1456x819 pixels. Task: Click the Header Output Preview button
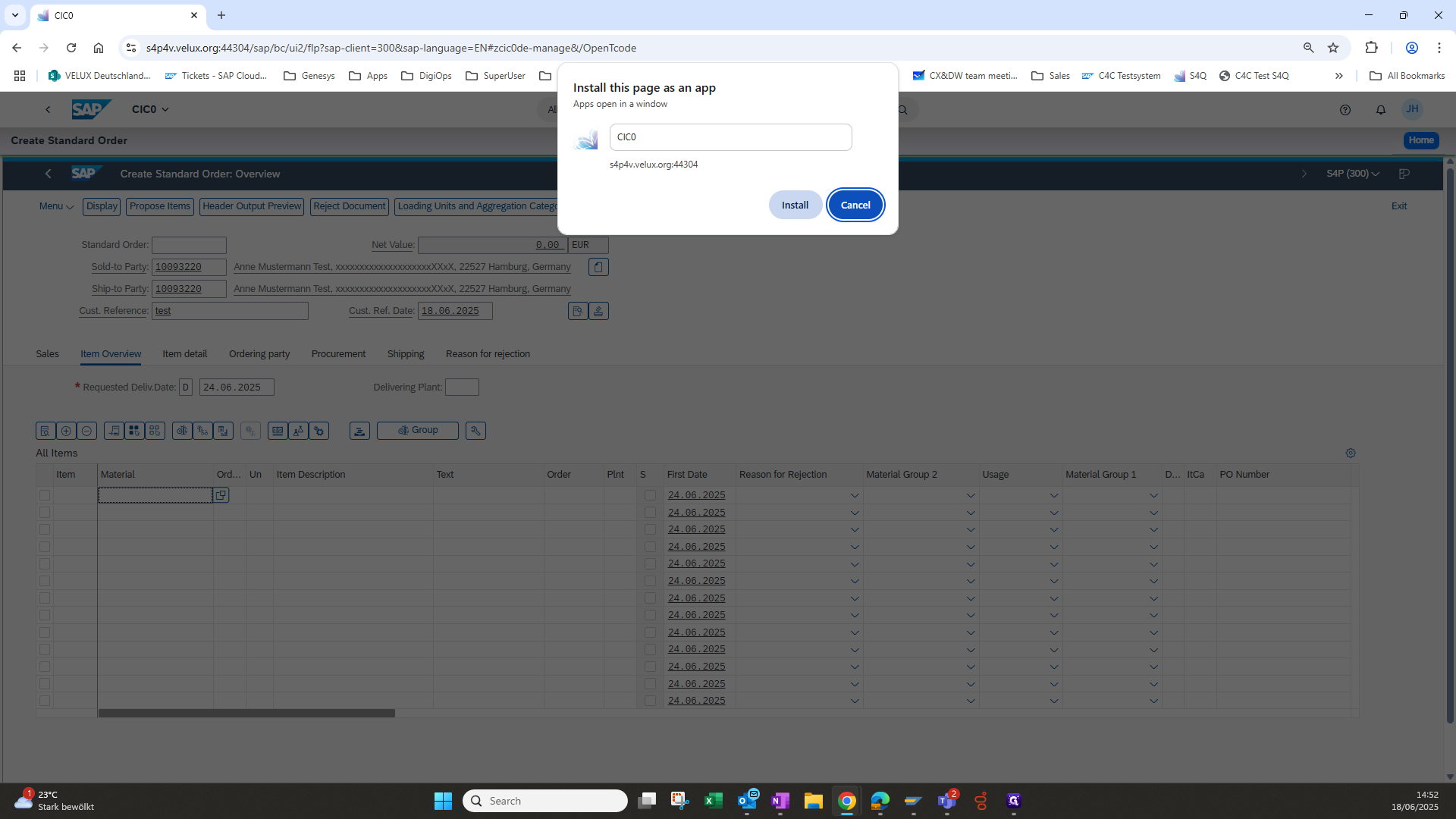[252, 206]
